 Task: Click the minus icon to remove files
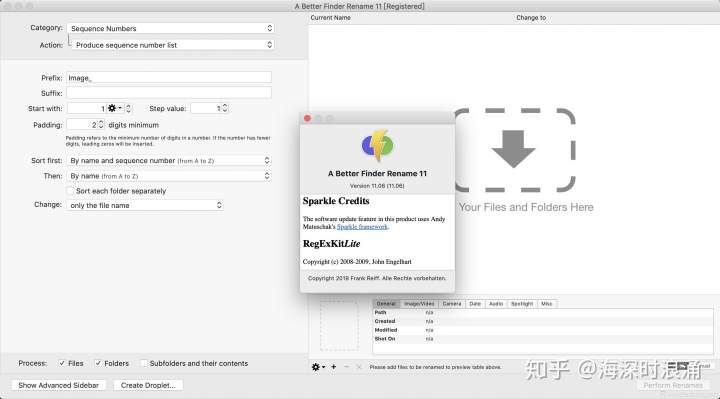tap(347, 367)
